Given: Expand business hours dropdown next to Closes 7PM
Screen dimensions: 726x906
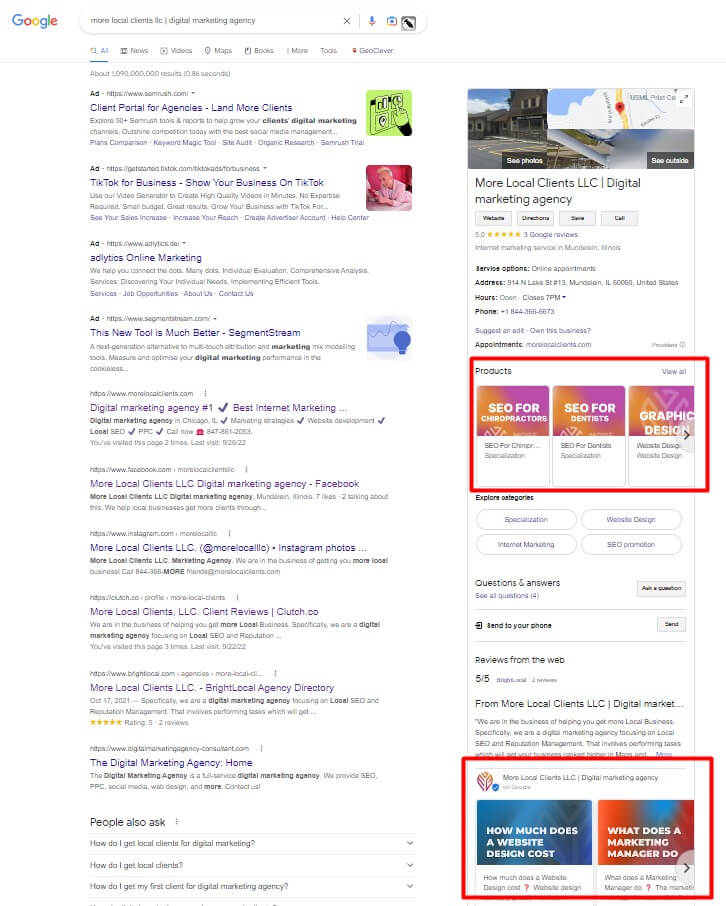Looking at the screenshot, I should (564, 298).
